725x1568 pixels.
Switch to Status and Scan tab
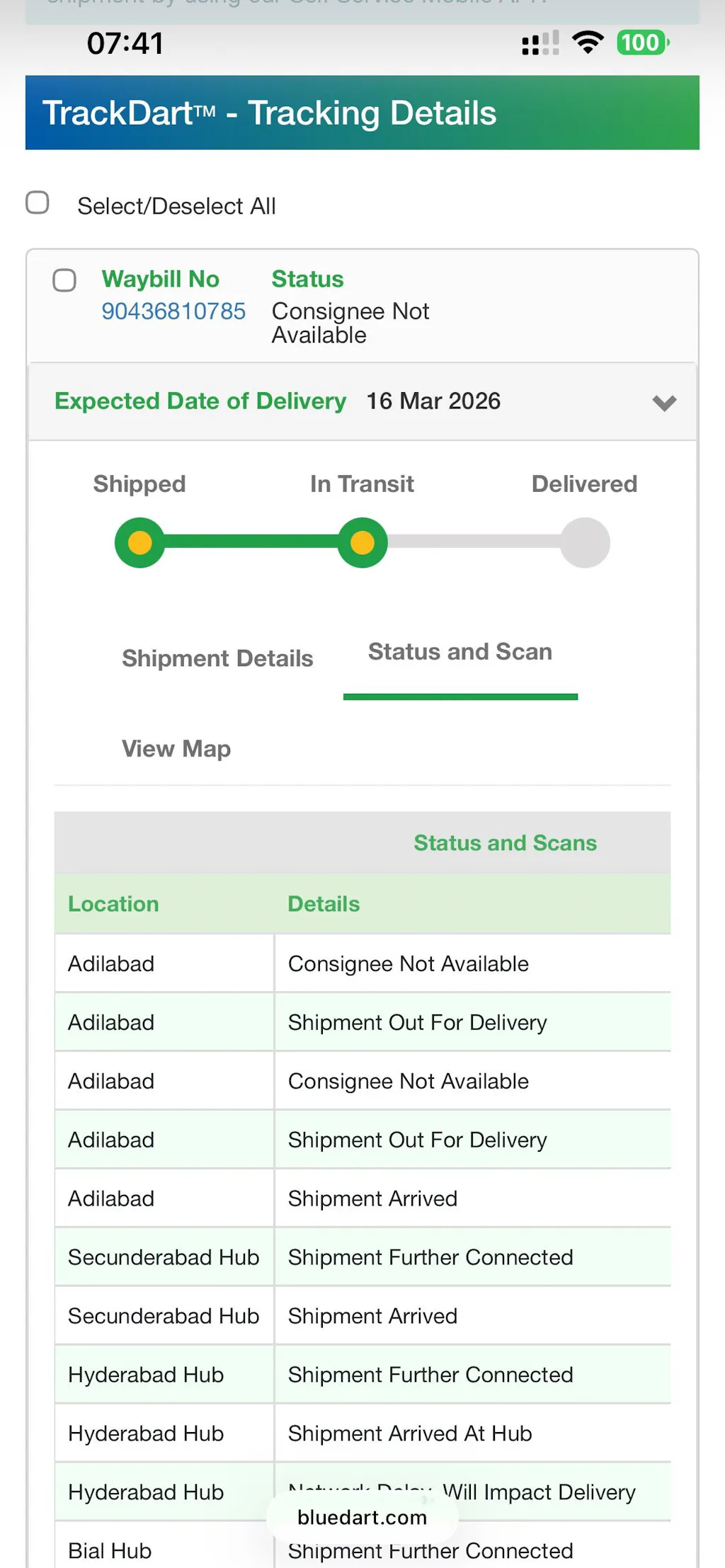click(460, 652)
